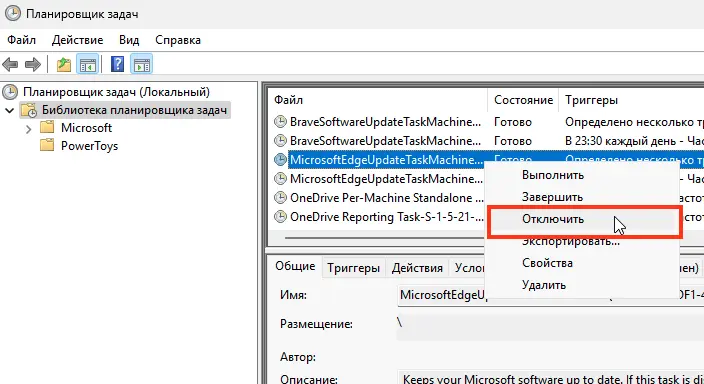The width and height of the screenshot is (704, 384).
Task: Click the Up one level folder icon
Action: pyautogui.click(x=64, y=65)
